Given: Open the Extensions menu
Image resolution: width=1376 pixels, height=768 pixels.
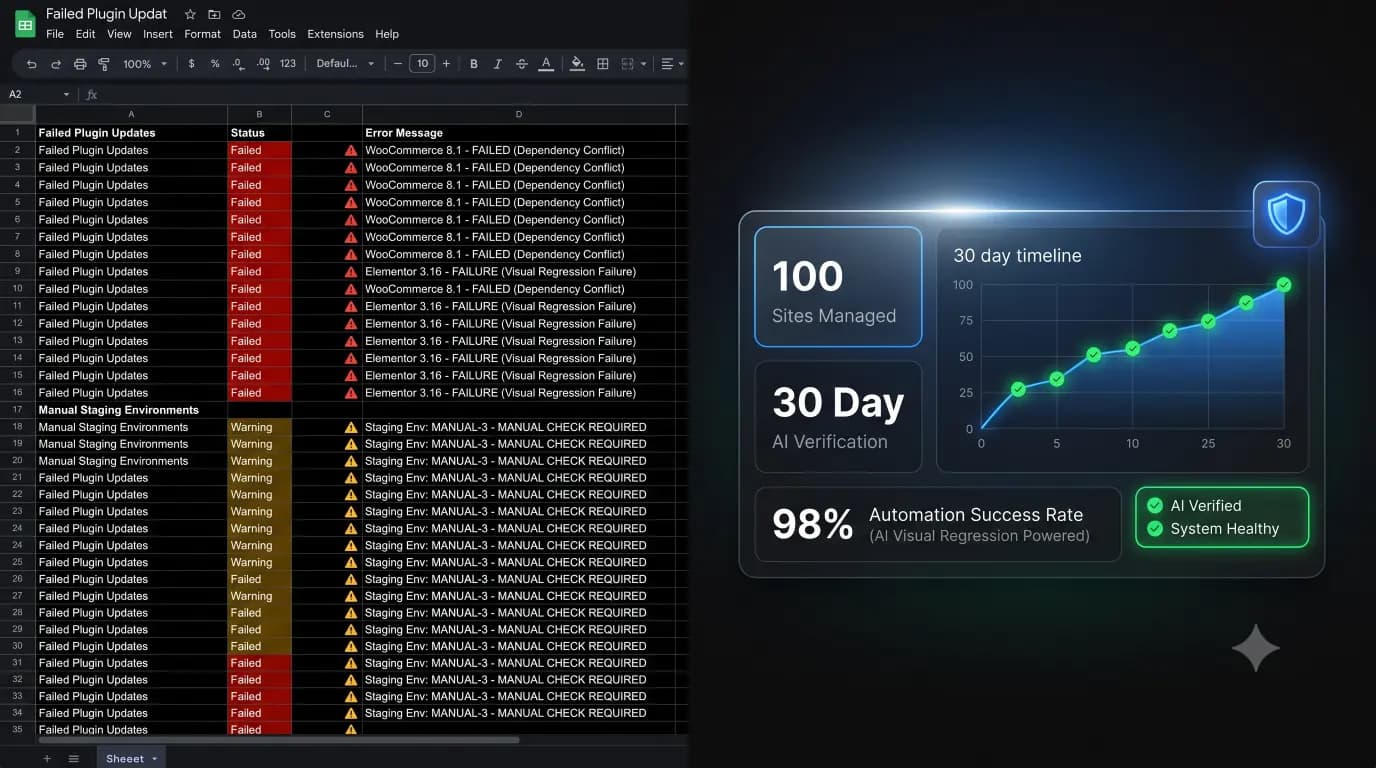Looking at the screenshot, I should tap(336, 34).
